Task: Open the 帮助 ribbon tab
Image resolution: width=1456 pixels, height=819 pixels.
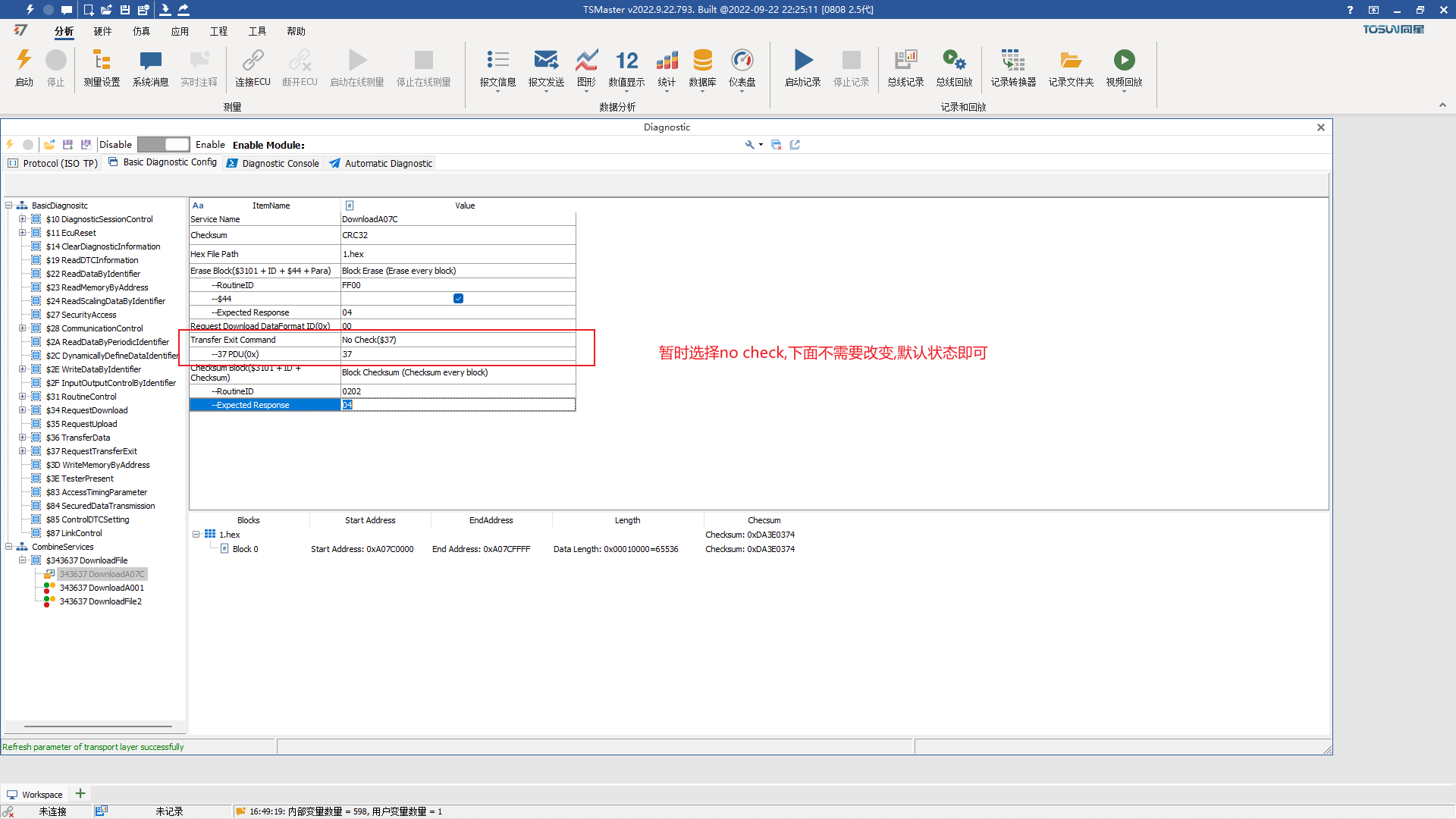Action: pyautogui.click(x=296, y=31)
